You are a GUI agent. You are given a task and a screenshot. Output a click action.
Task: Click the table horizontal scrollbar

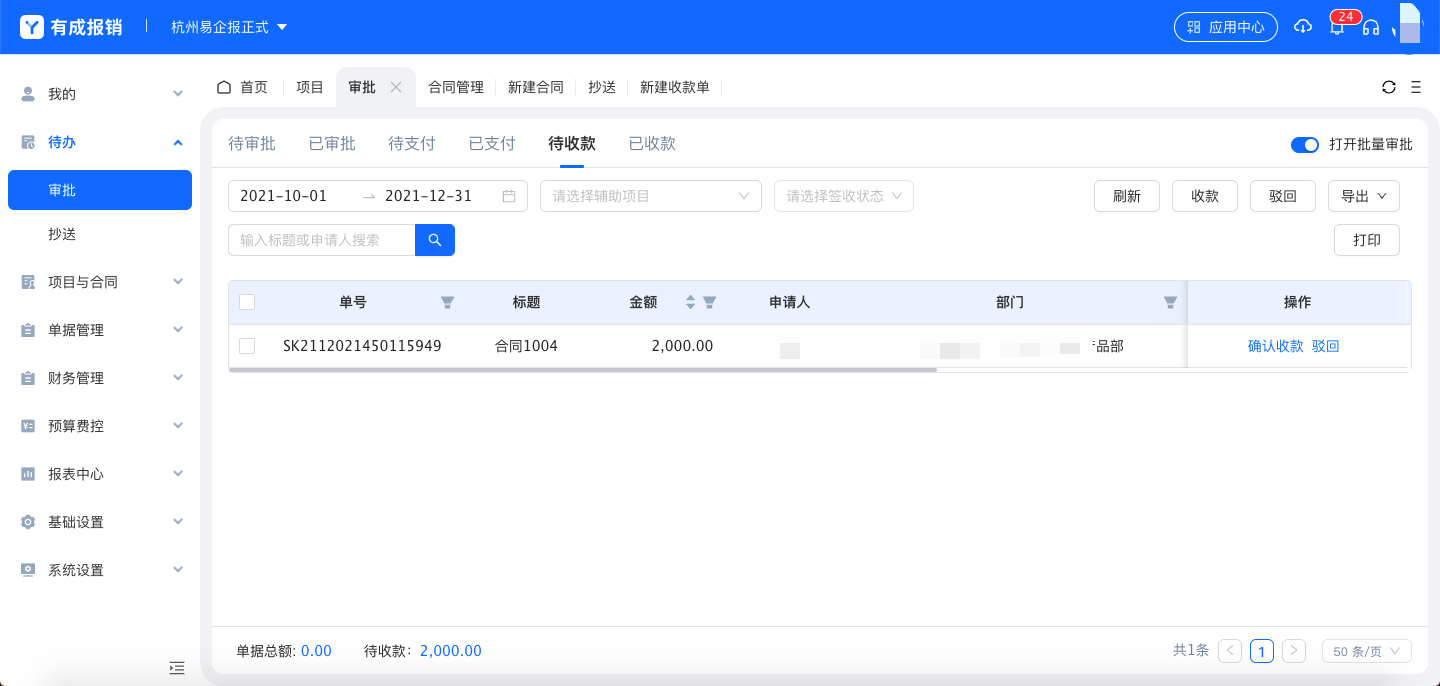(x=582, y=370)
